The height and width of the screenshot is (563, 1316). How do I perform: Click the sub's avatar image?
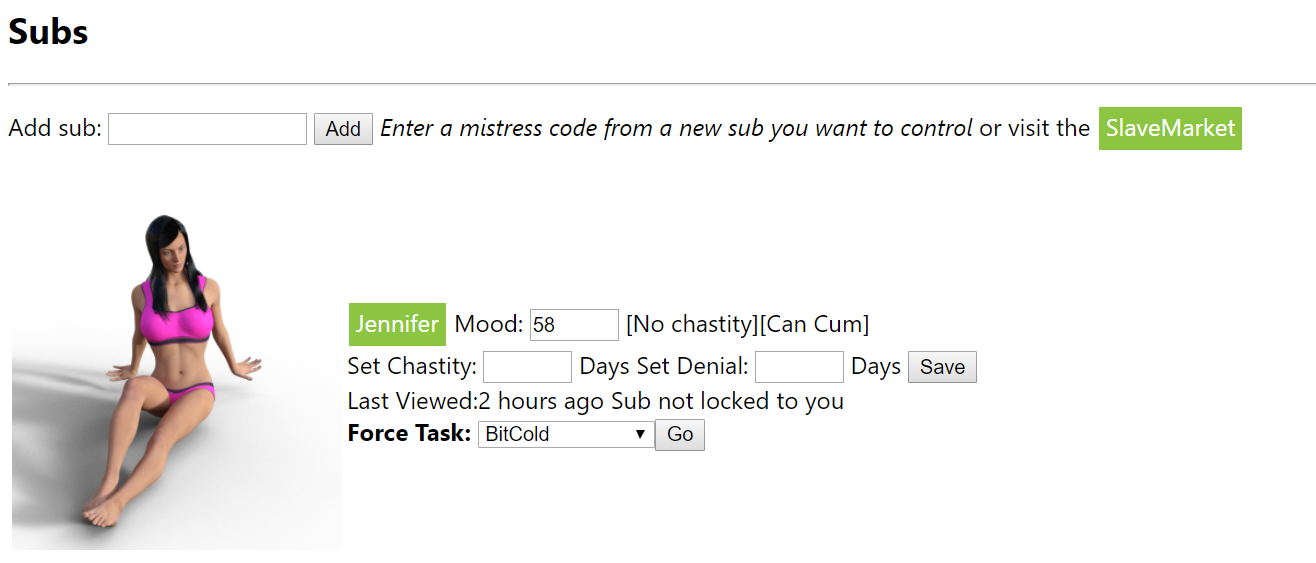click(x=176, y=380)
